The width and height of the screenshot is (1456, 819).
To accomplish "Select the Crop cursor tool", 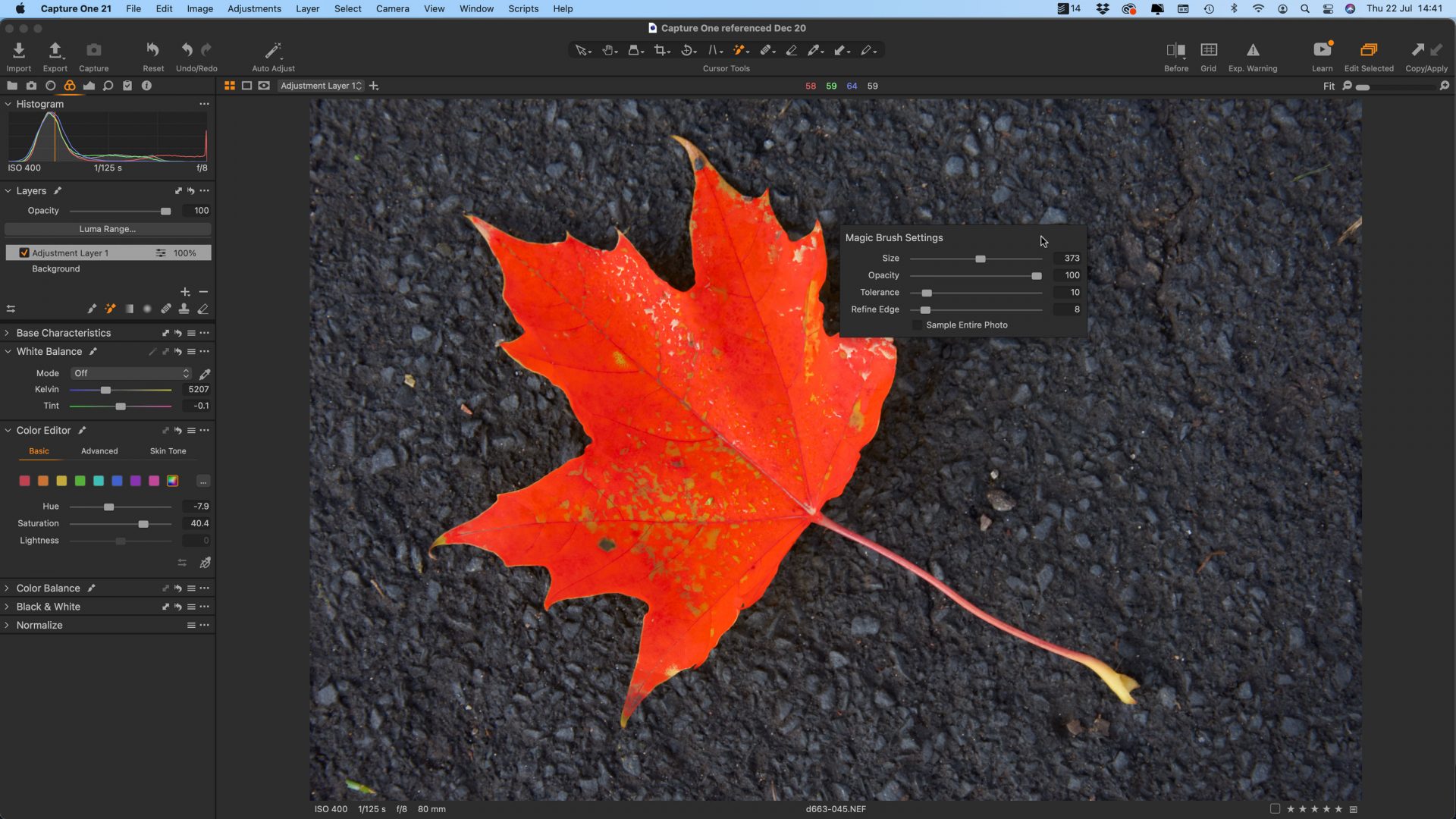I will [x=661, y=50].
